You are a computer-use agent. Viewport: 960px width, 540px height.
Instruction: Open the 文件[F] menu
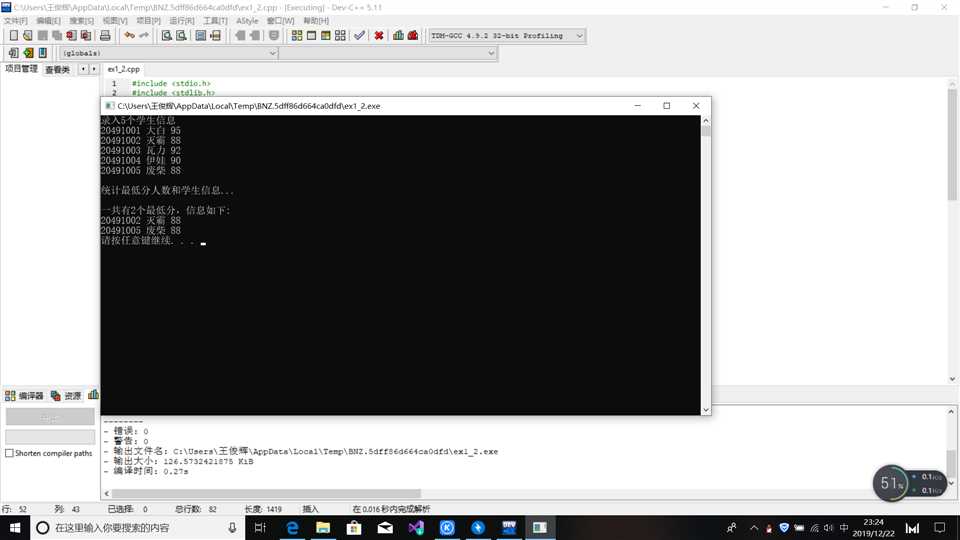(15, 21)
